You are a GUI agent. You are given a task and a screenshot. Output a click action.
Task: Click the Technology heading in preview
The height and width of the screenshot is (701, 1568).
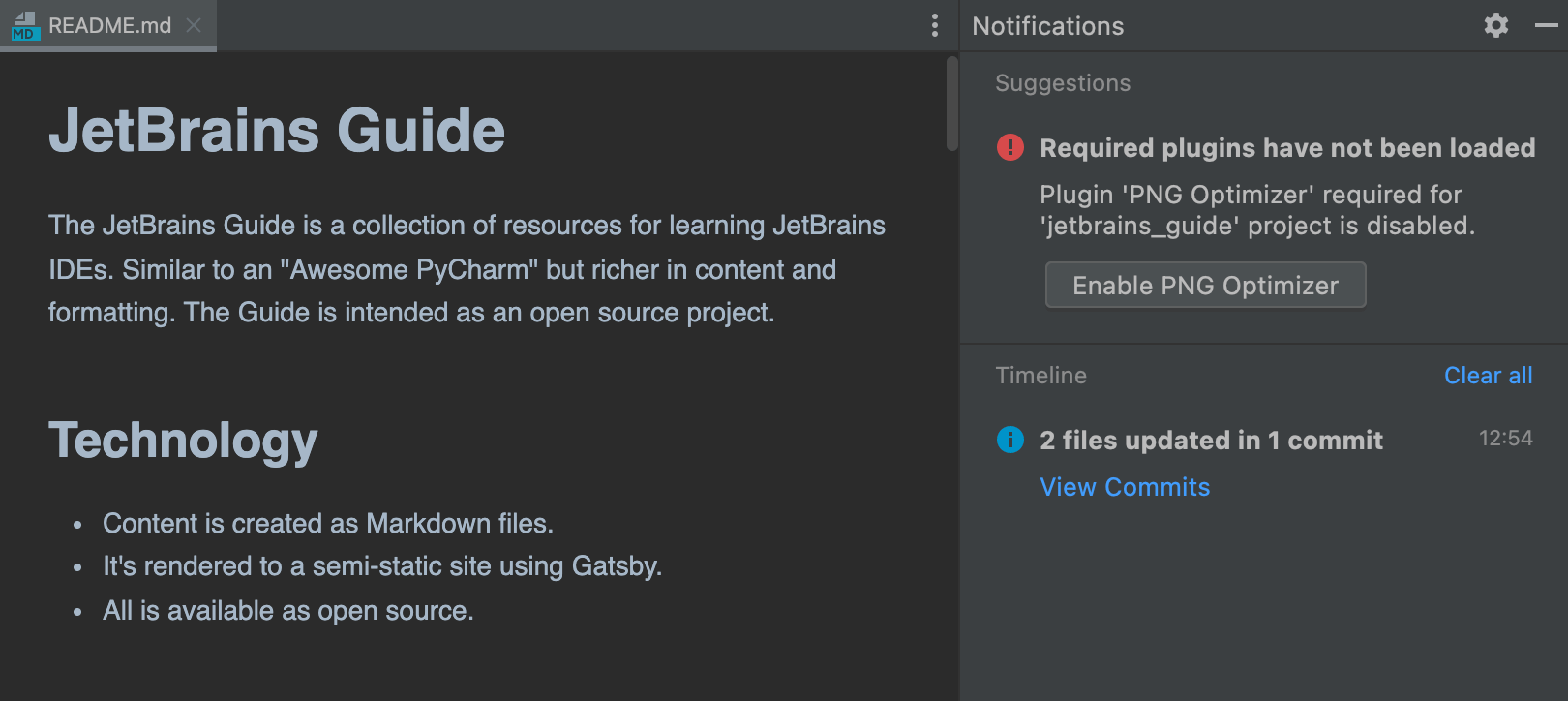coord(183,441)
